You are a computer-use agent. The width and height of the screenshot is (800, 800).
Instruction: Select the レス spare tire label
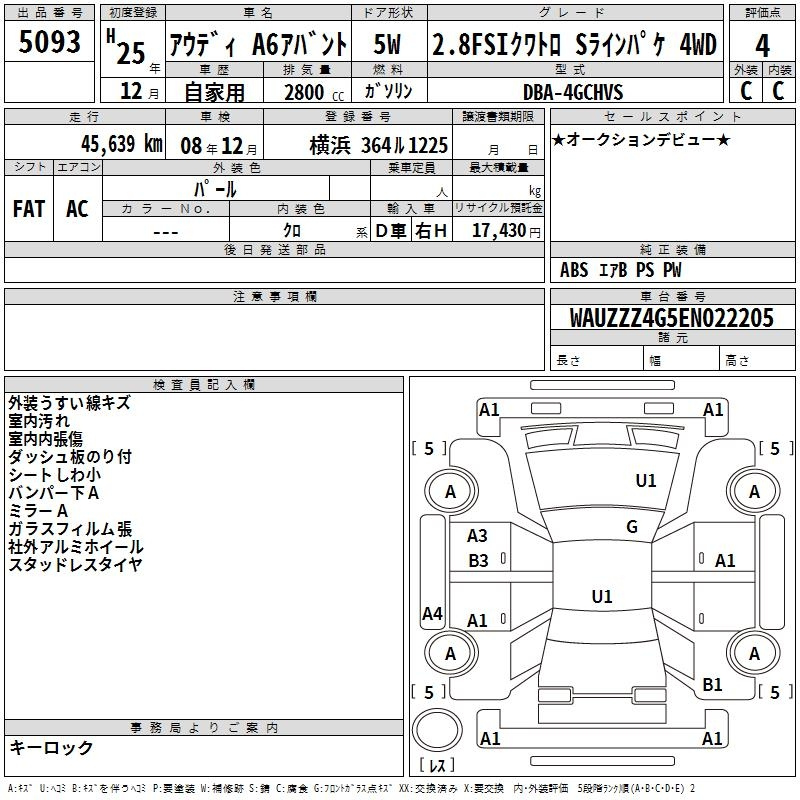click(x=437, y=764)
